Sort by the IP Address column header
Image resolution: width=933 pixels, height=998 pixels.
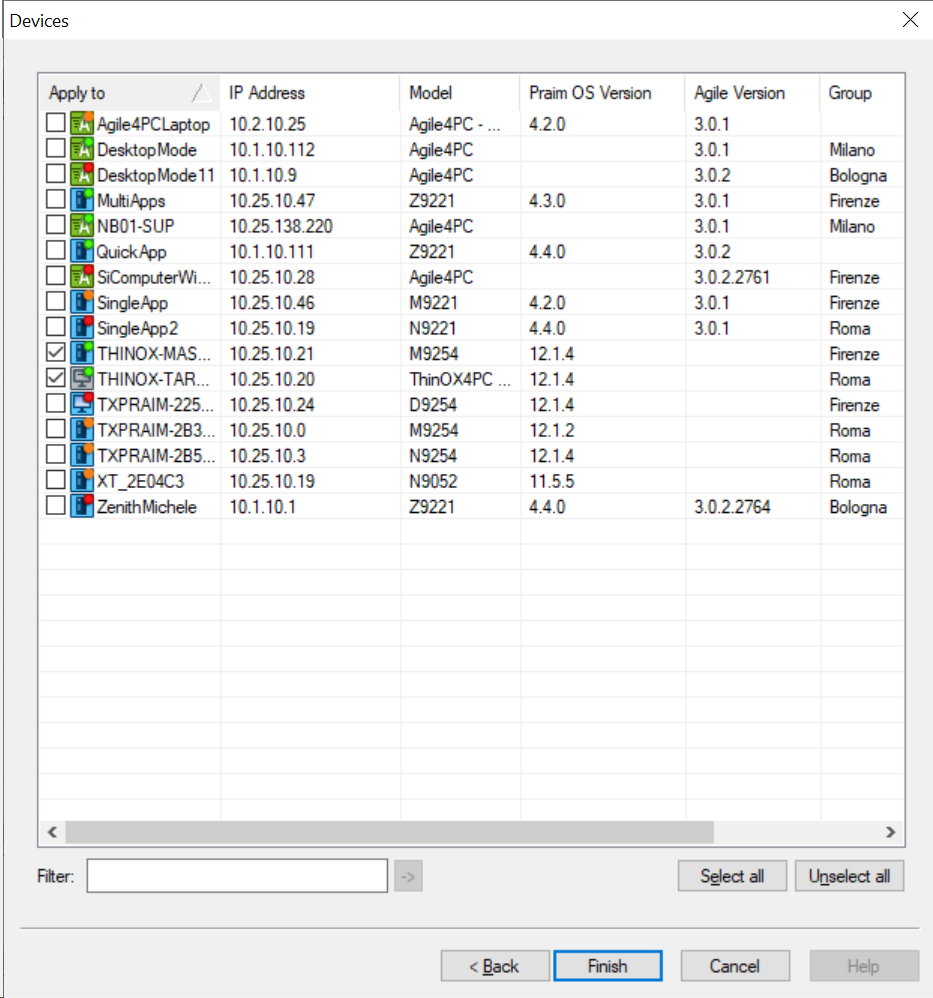click(310, 93)
